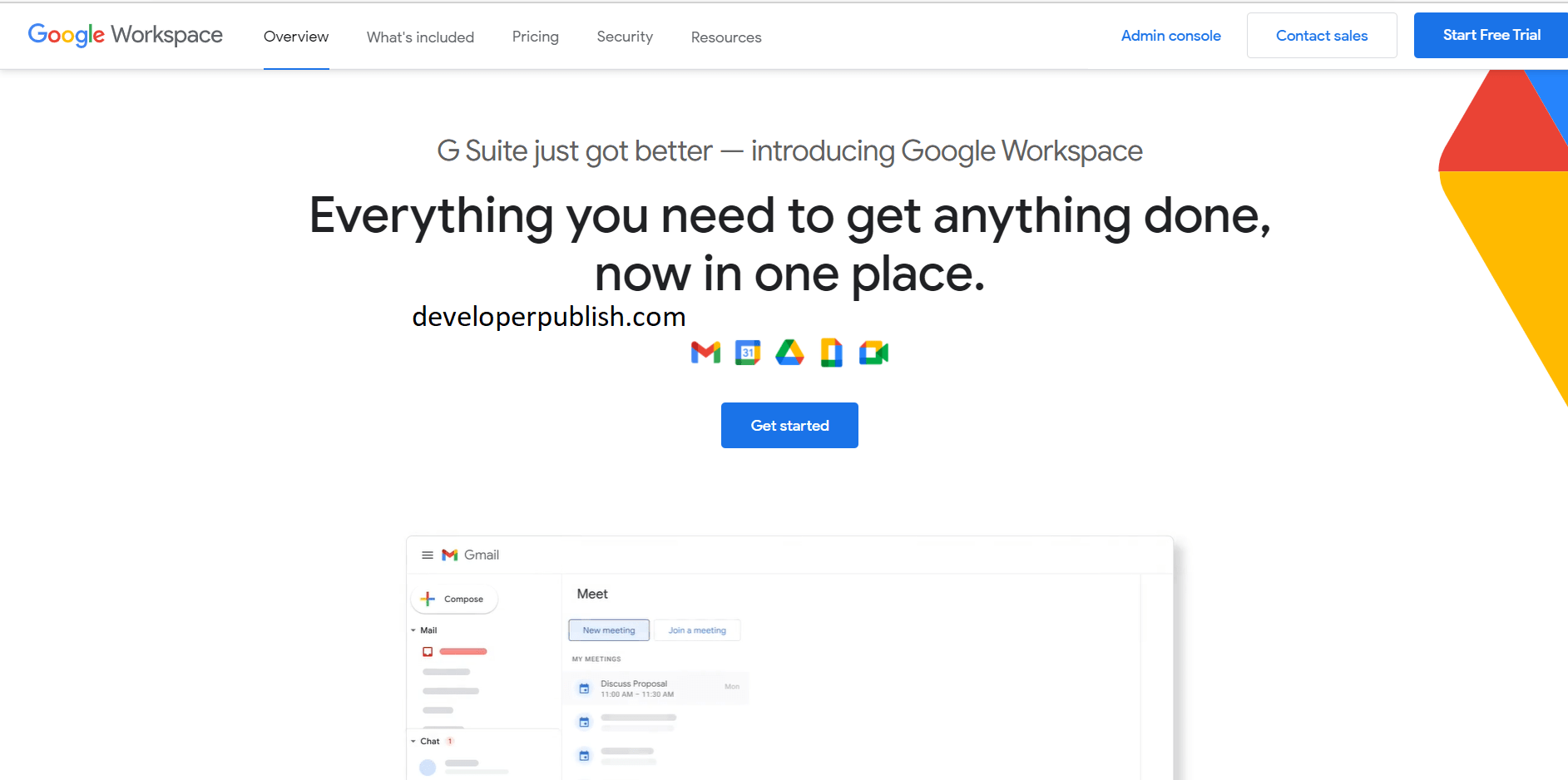Click the Google Drive icon under the headline
The height and width of the screenshot is (780, 1568).
click(x=789, y=353)
